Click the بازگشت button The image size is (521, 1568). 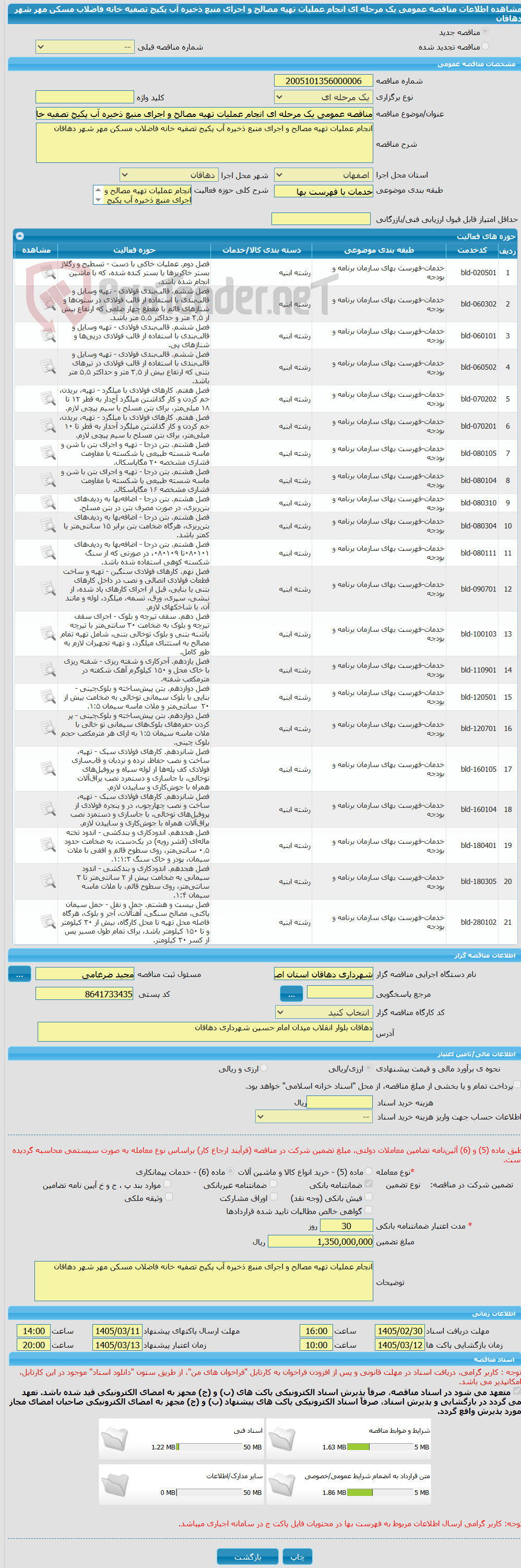[247, 1557]
